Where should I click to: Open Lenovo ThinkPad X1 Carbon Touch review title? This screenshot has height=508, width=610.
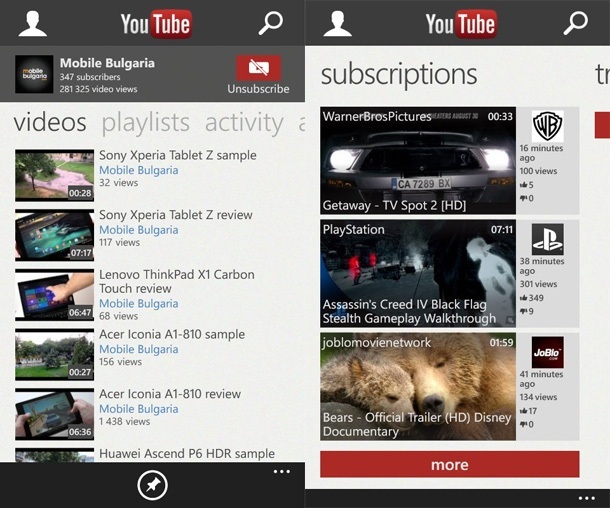[177, 282]
